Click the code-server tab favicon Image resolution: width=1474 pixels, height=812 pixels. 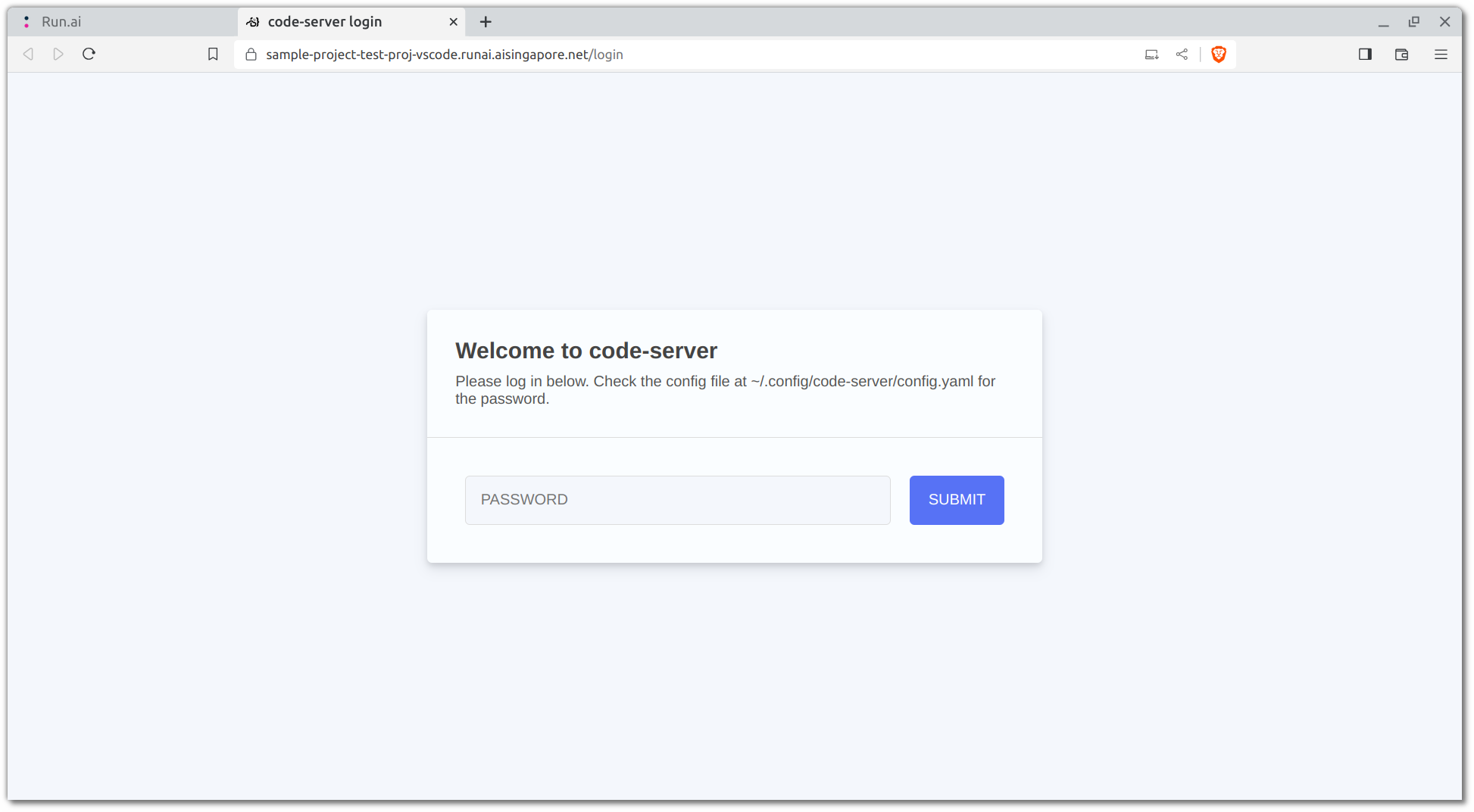tap(253, 22)
